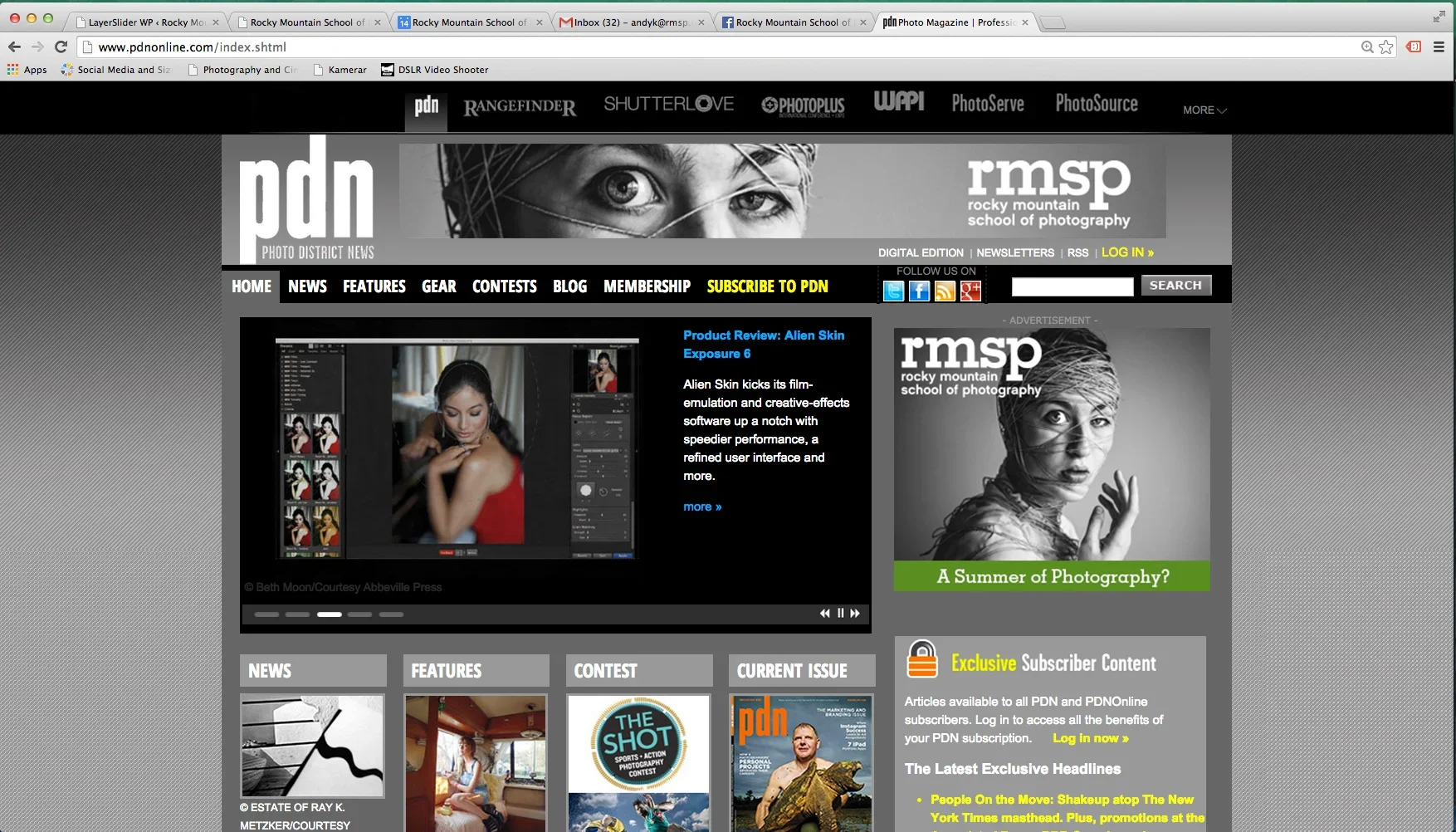Open the DIGITAL EDITION link
1456x832 pixels.
click(921, 252)
